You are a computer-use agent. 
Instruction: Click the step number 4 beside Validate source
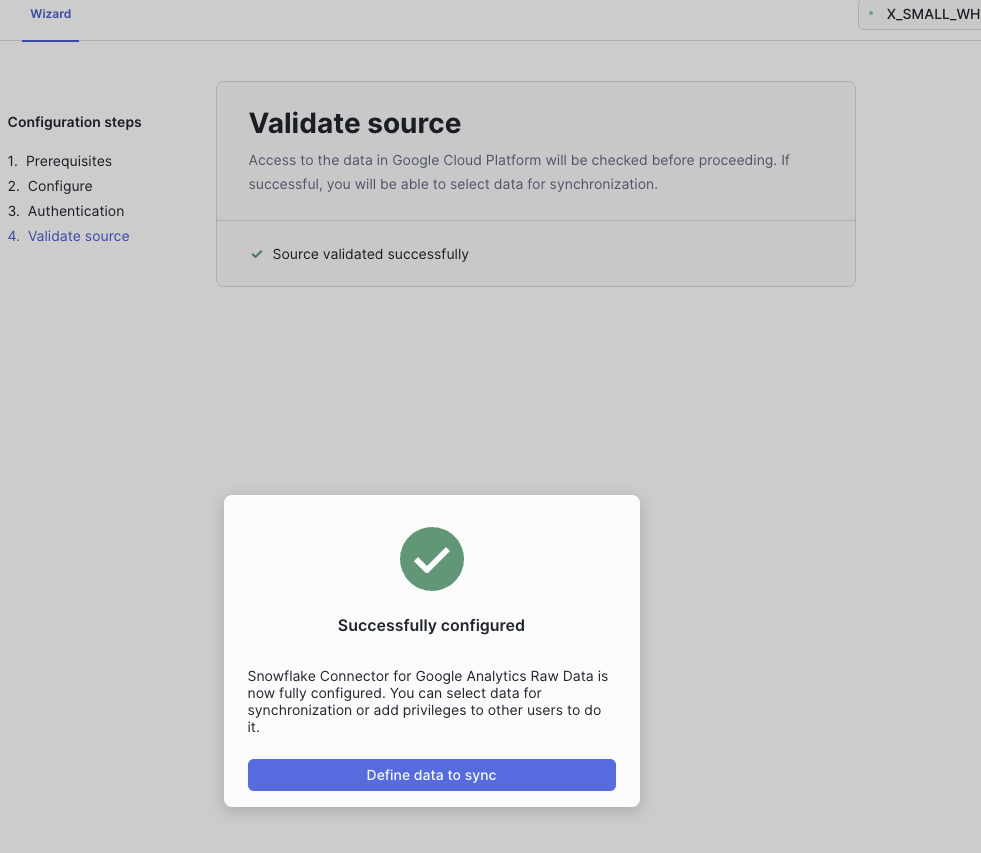pyautogui.click(x=13, y=236)
